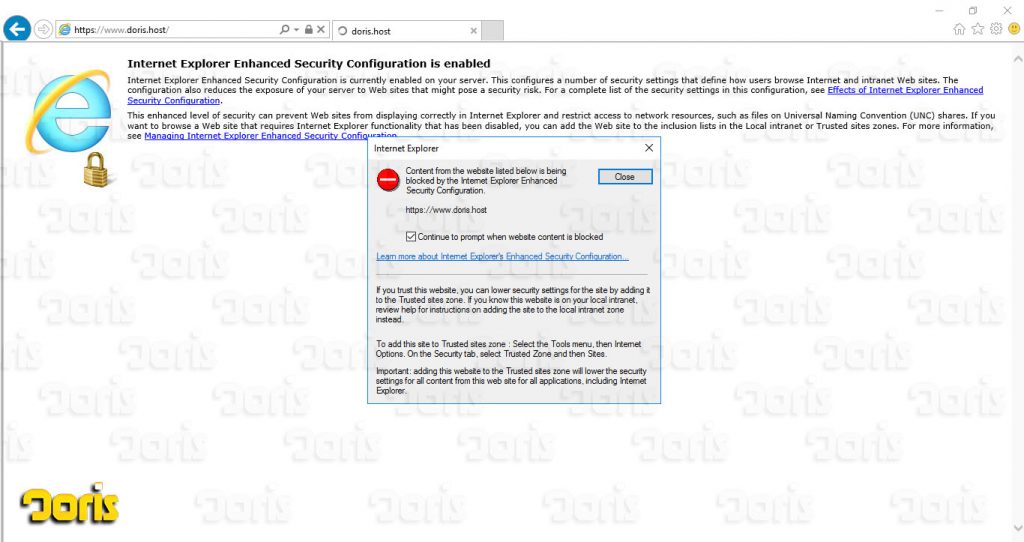The width and height of the screenshot is (1024, 542).
Task: Click the Close button in the dialog
Action: pyautogui.click(x=625, y=177)
